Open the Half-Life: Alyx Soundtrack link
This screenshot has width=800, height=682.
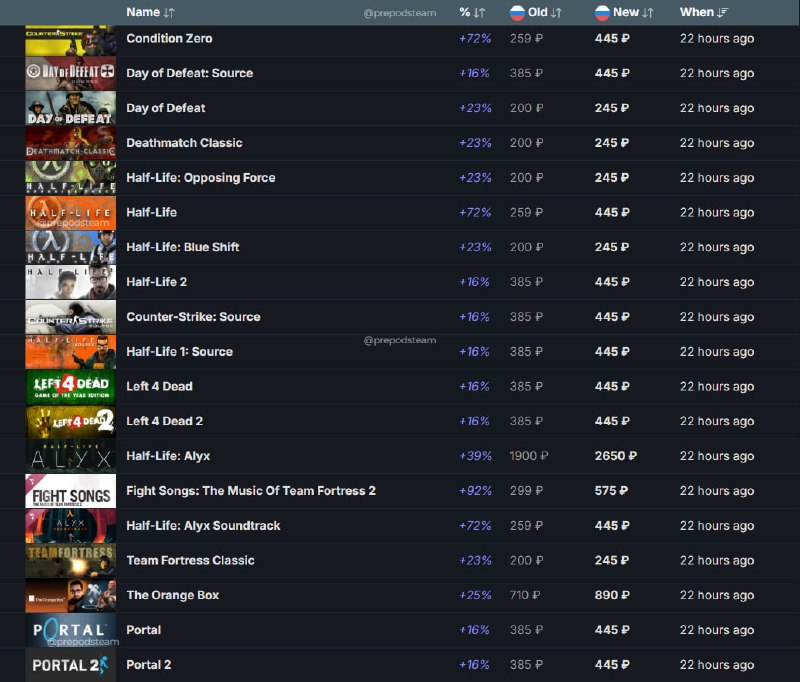click(203, 526)
